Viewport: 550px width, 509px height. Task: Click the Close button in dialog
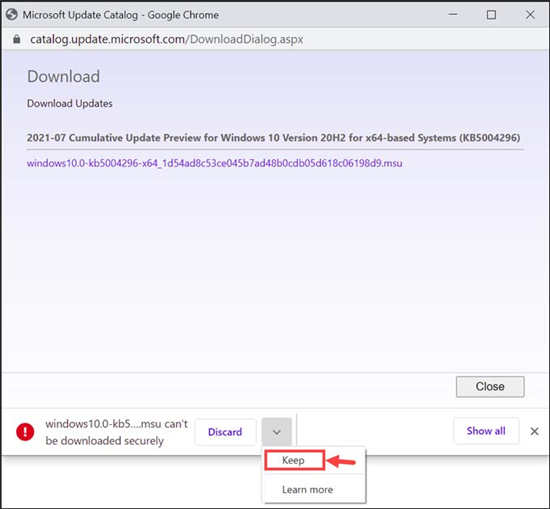(x=490, y=387)
